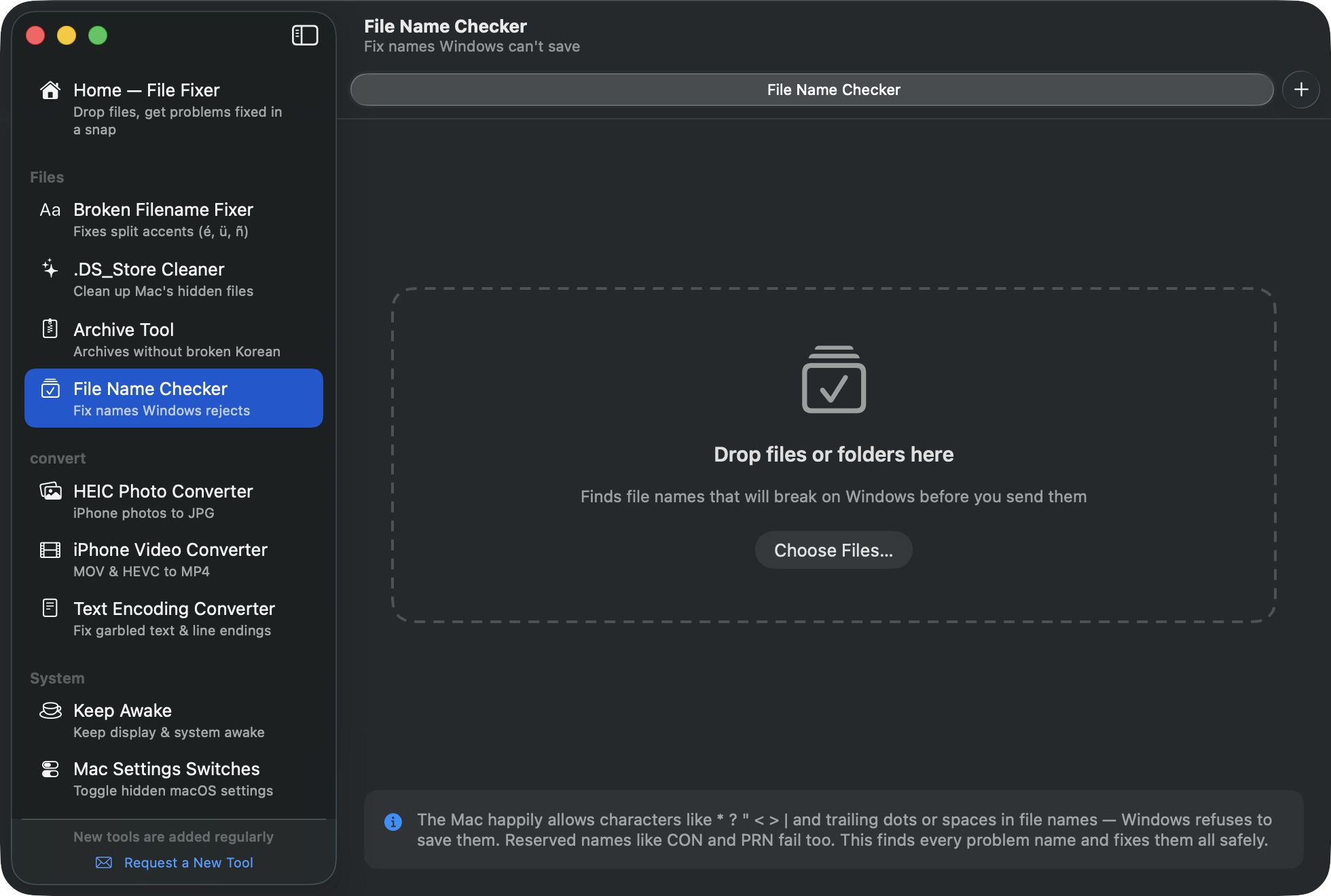Image resolution: width=1331 pixels, height=896 pixels.
Task: Click 'Finds file names that will break' description
Action: tap(834, 496)
